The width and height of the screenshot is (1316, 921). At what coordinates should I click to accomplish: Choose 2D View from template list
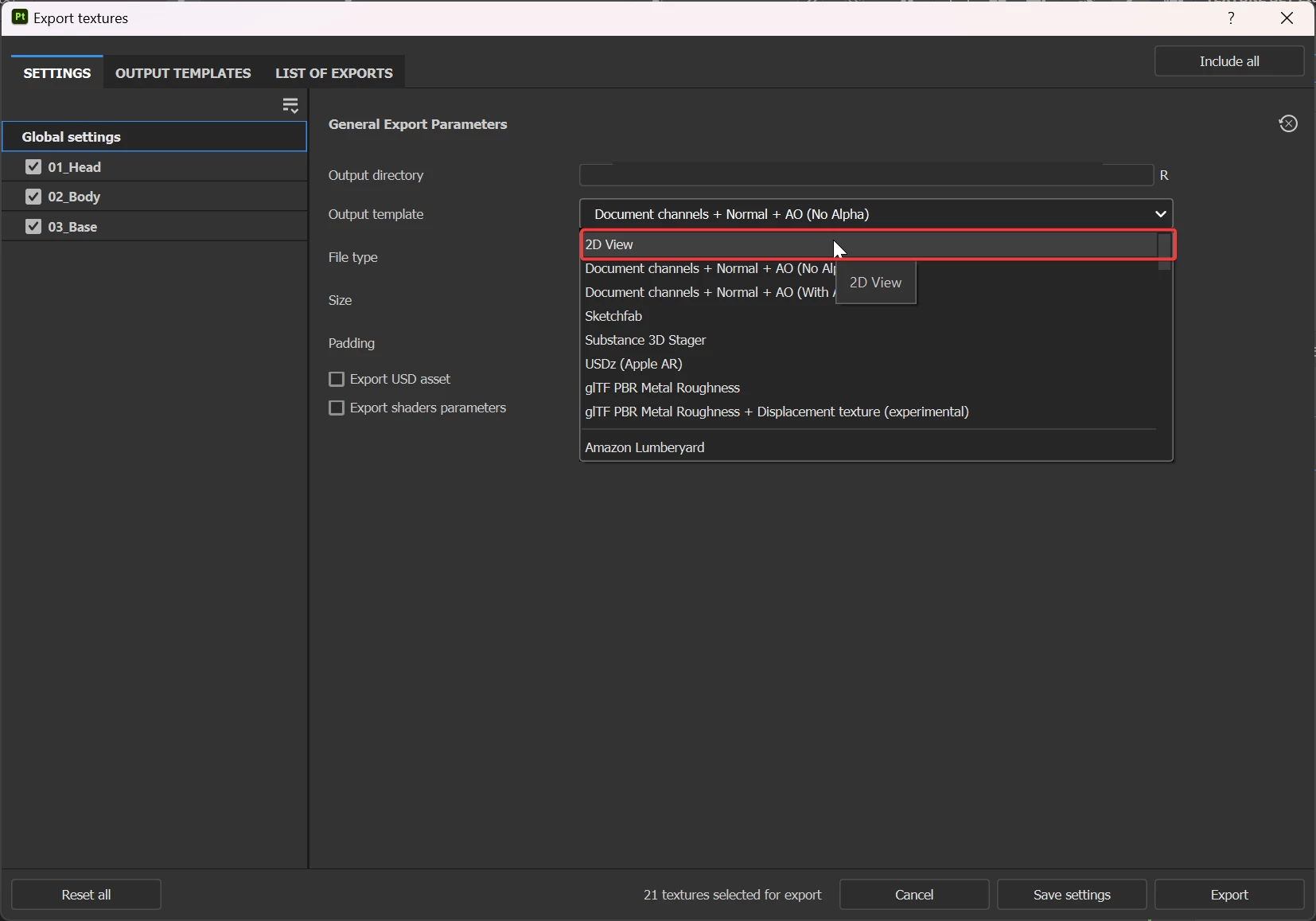coord(870,244)
